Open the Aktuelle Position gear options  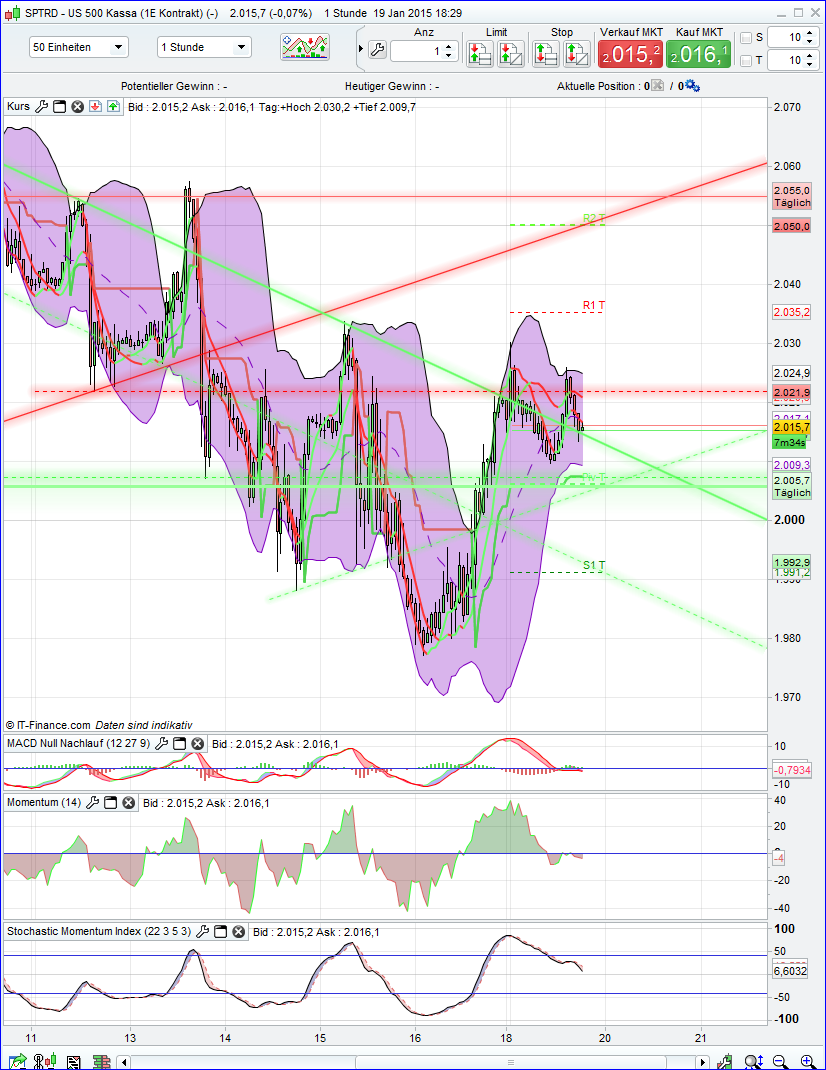[692, 85]
